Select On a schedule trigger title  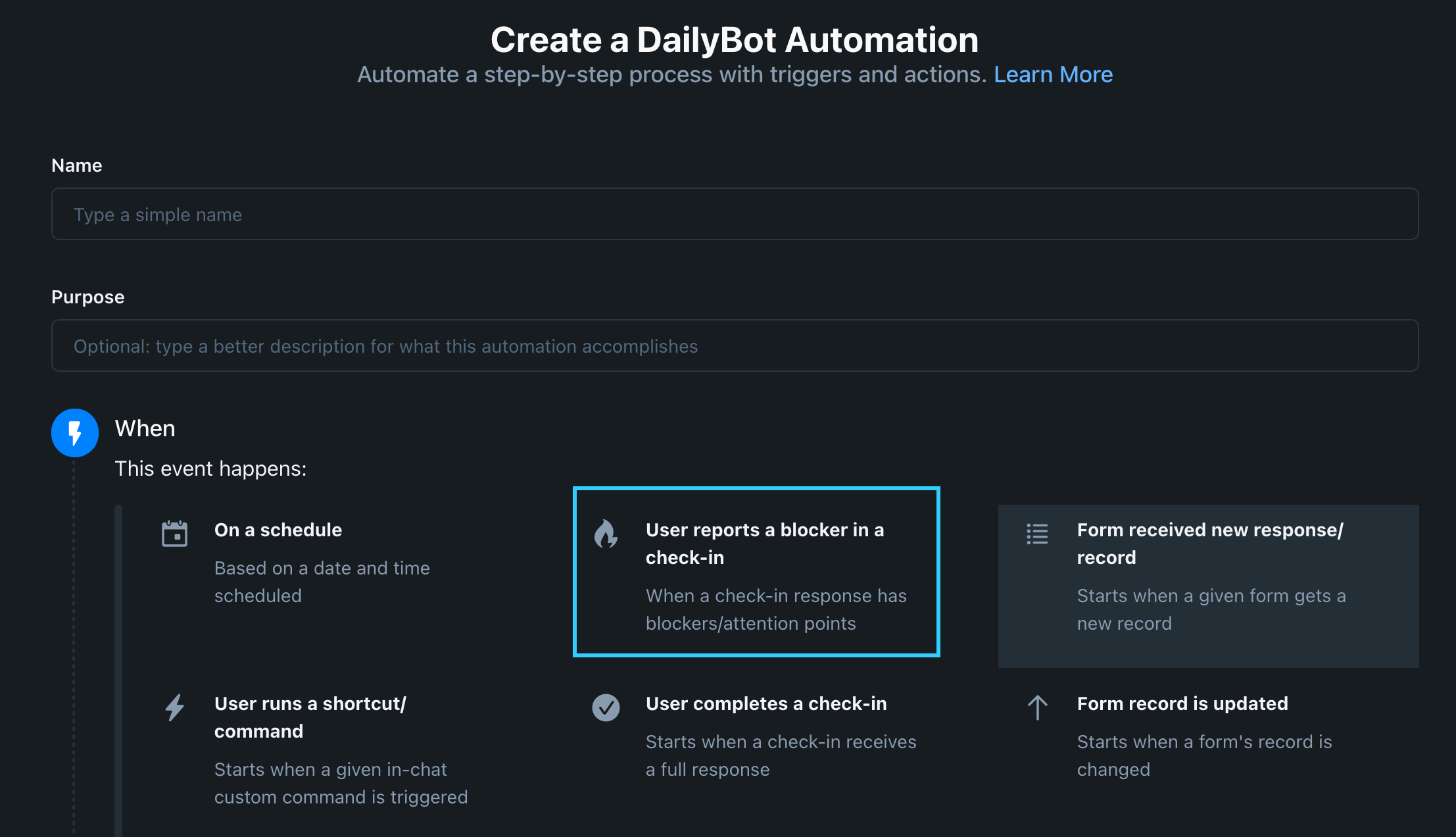point(278,530)
